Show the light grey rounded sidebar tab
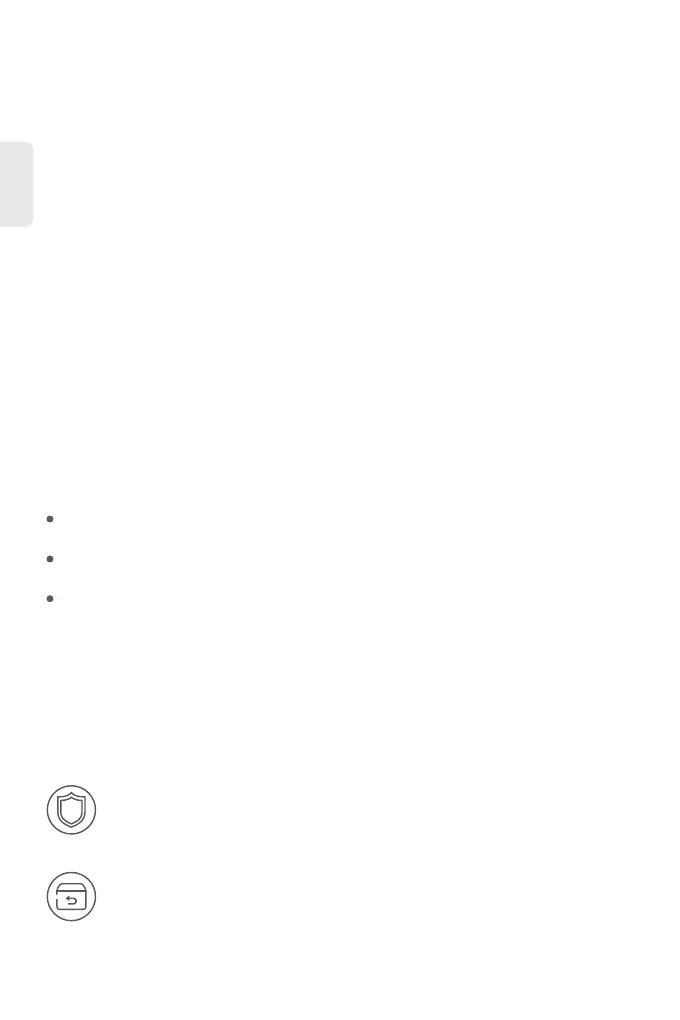Image resolution: width=680 pixels, height=1020 pixels. (x=16, y=184)
